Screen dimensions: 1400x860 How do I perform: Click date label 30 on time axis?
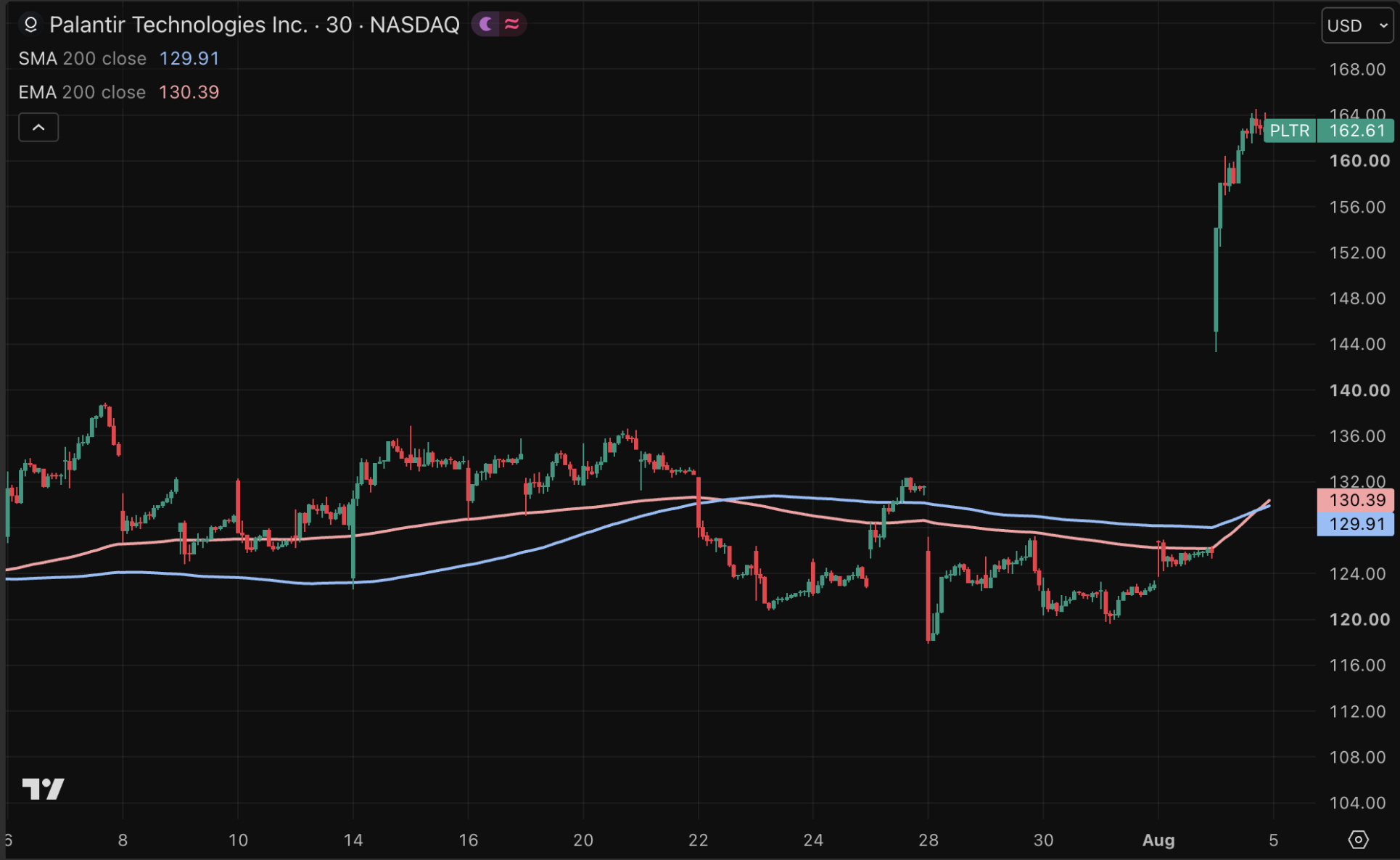[x=1043, y=840]
